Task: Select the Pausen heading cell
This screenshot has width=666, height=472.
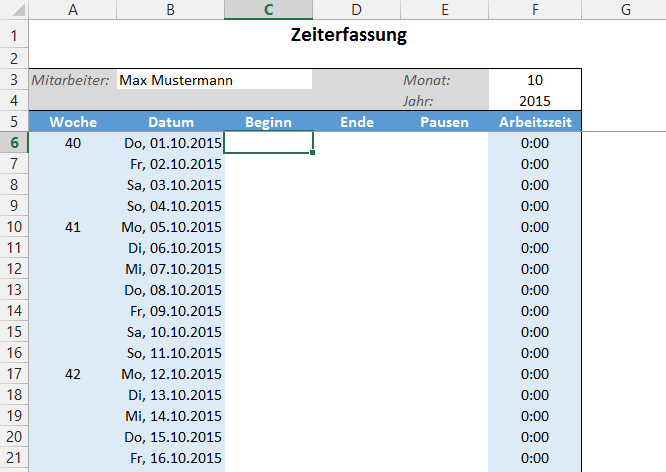Action: [x=444, y=122]
